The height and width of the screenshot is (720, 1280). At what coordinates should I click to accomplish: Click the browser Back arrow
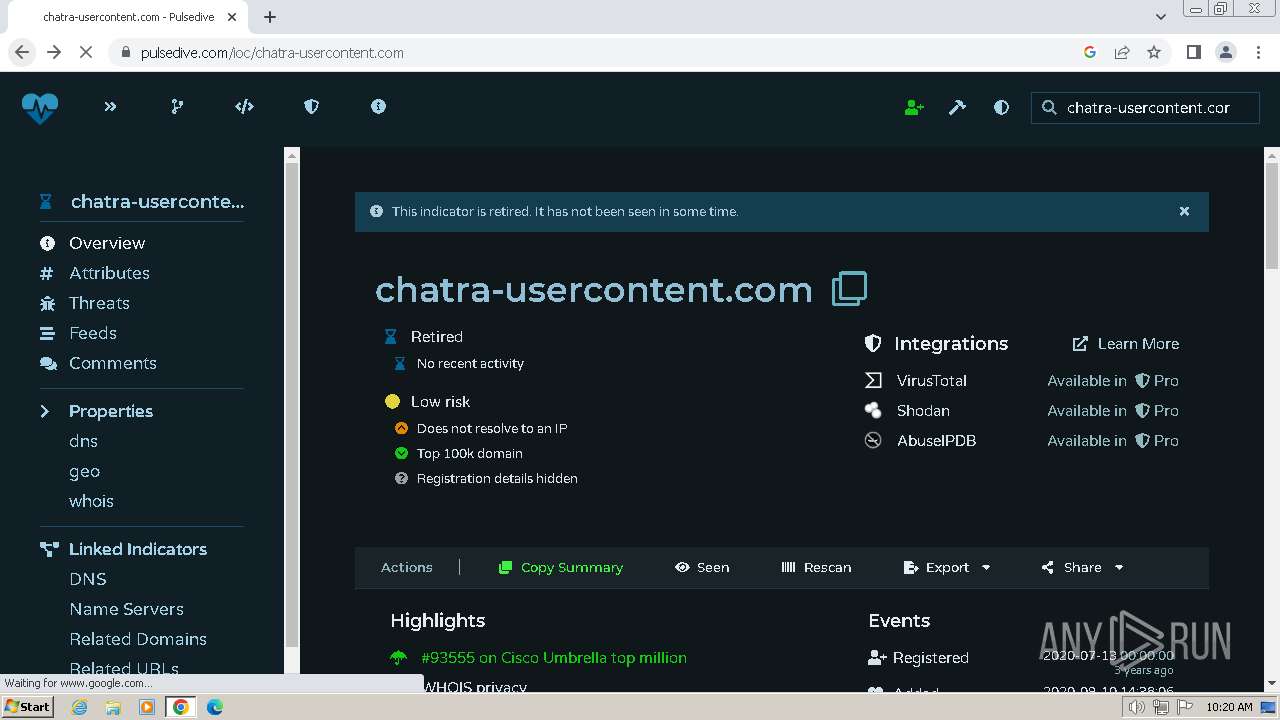pos(22,52)
